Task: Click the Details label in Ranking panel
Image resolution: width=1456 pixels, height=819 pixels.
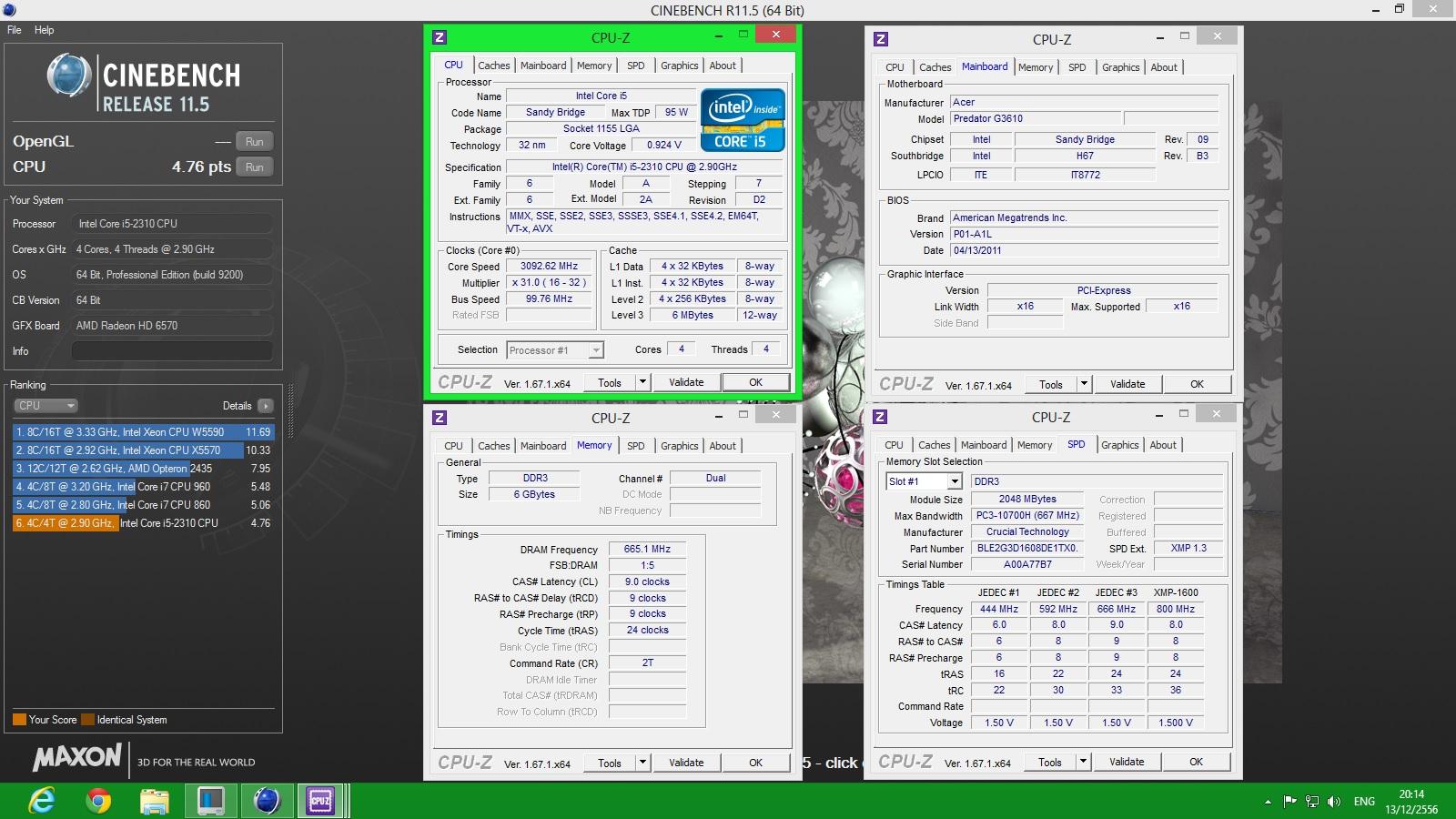Action: [237, 406]
